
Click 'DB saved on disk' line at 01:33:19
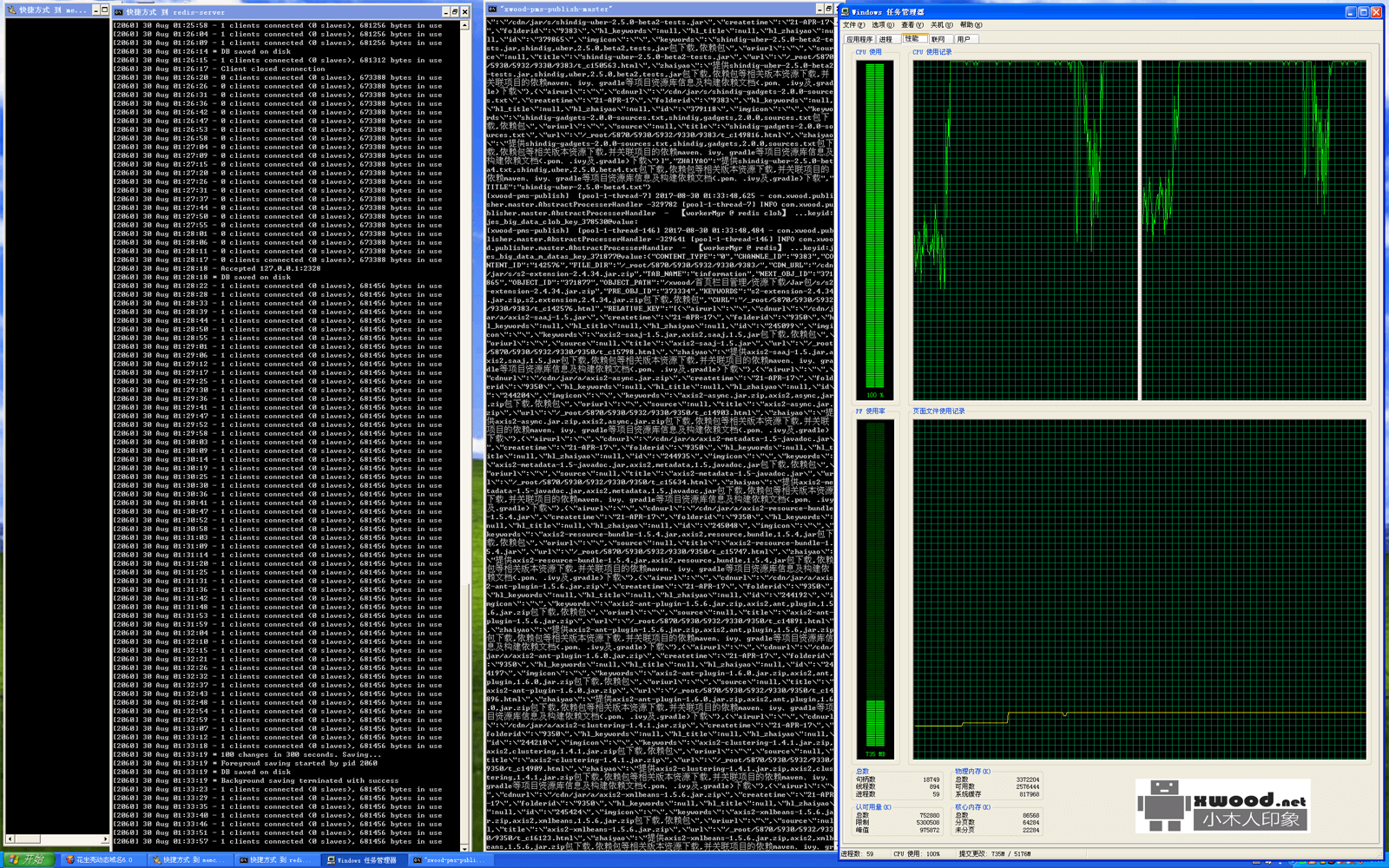[x=202, y=772]
